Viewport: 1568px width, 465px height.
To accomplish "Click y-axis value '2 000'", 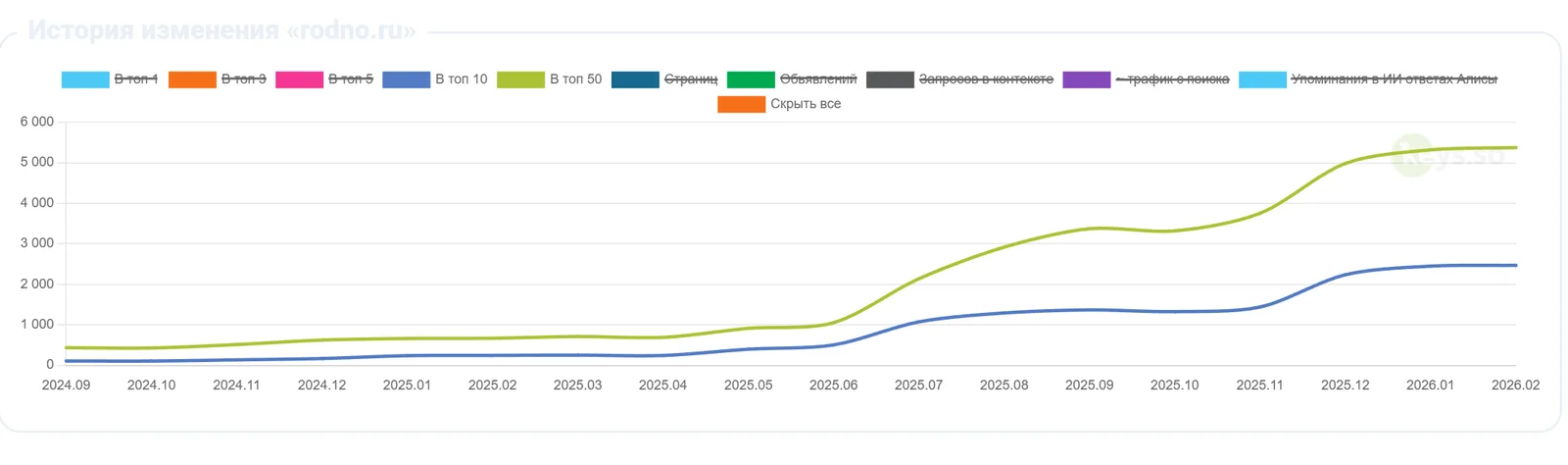I will [37, 284].
